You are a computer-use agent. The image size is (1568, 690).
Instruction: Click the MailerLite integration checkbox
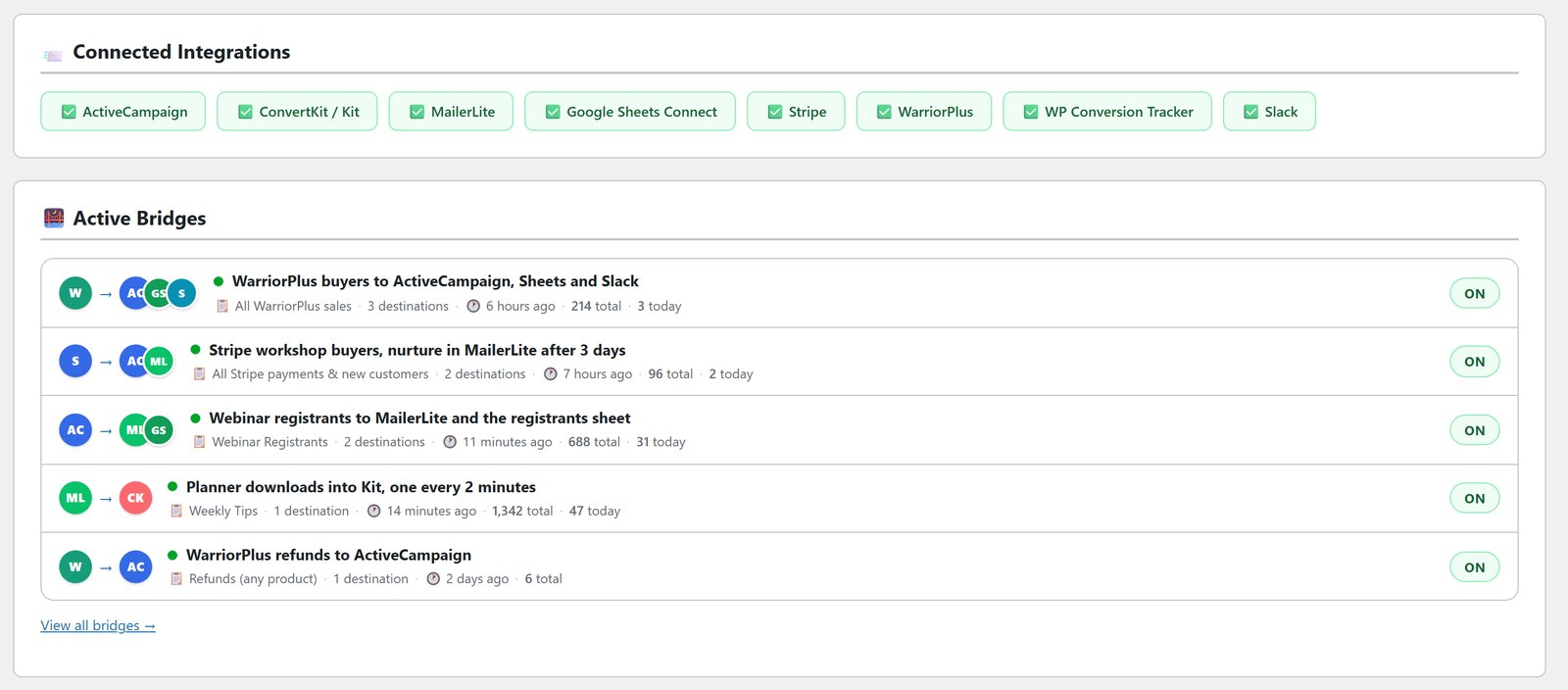pos(417,112)
